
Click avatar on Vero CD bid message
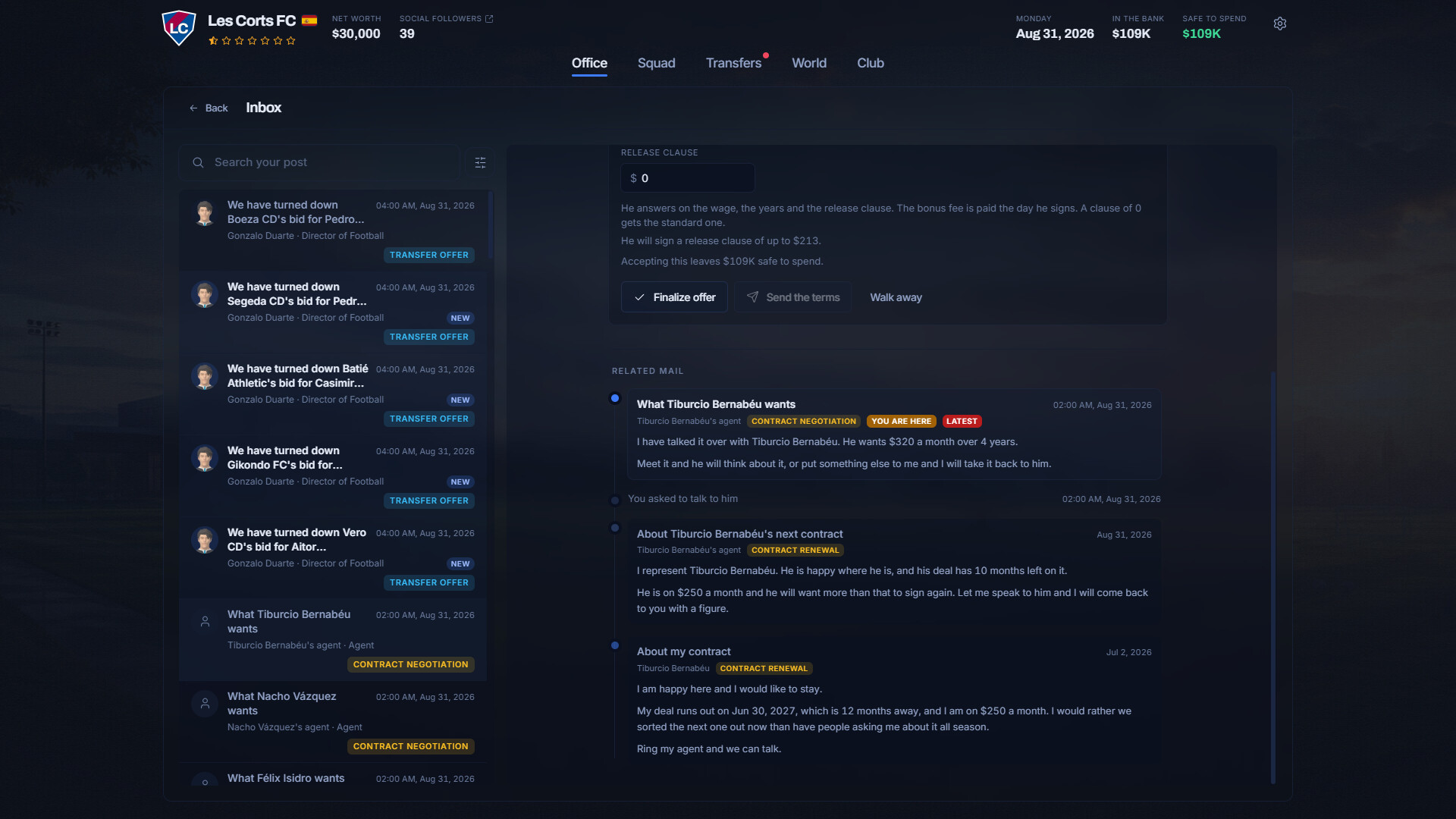point(204,541)
